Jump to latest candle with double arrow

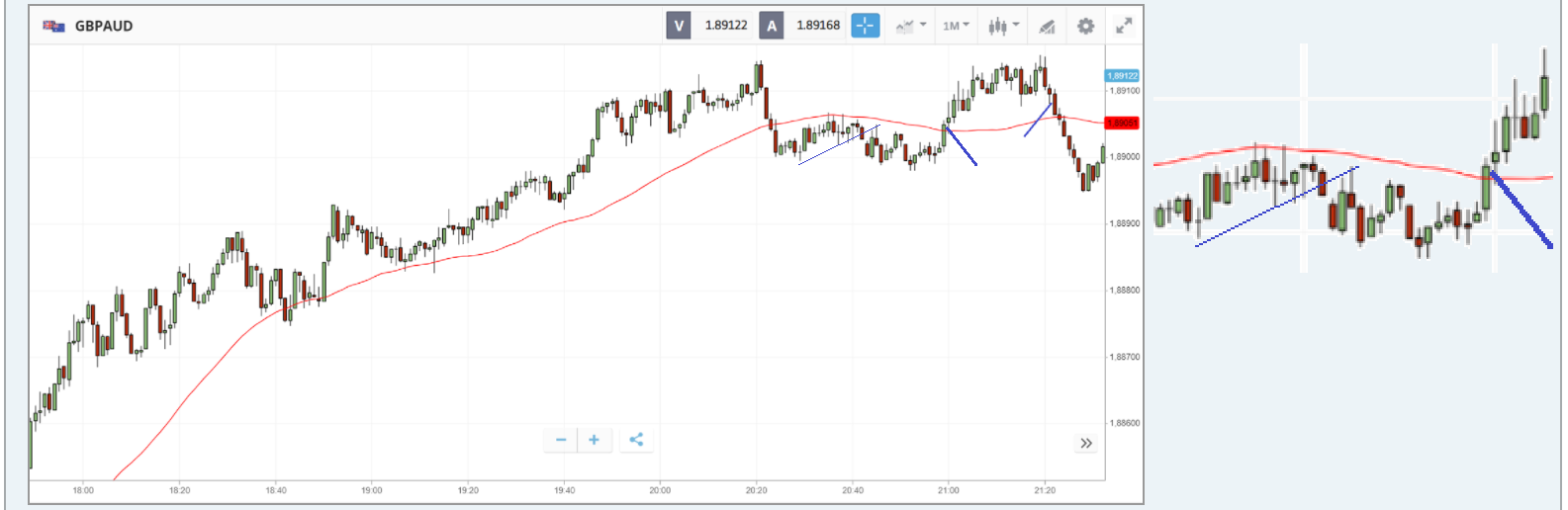click(1086, 443)
